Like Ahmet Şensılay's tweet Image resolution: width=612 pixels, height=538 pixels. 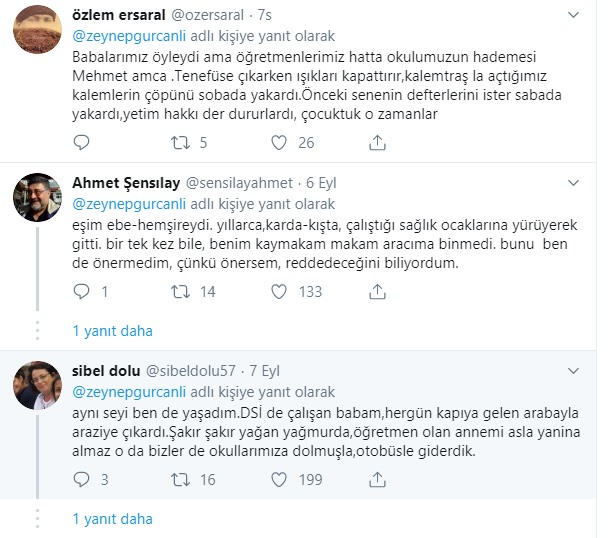(x=280, y=291)
